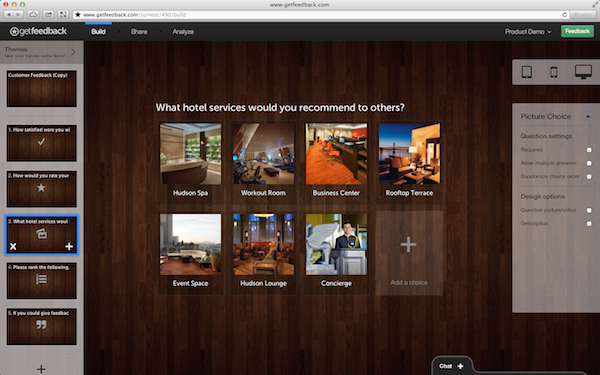The width and height of the screenshot is (600, 375).
Task: Select phone preview device icon
Action: pos(553,72)
